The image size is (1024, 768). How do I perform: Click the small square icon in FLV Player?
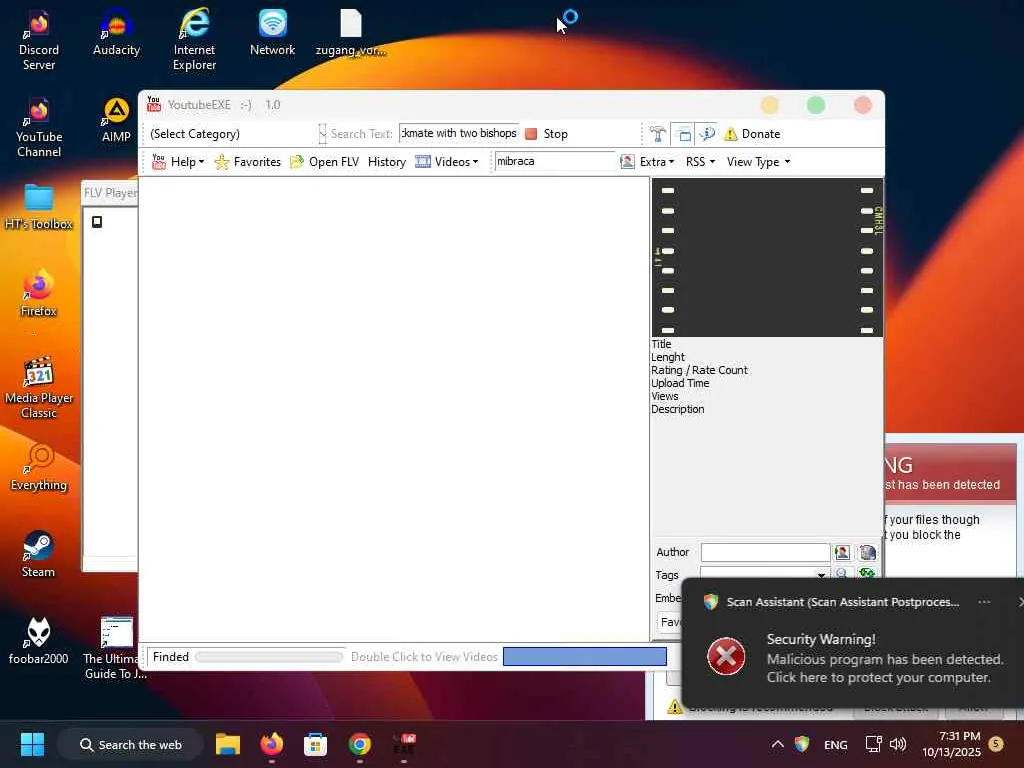point(97,222)
